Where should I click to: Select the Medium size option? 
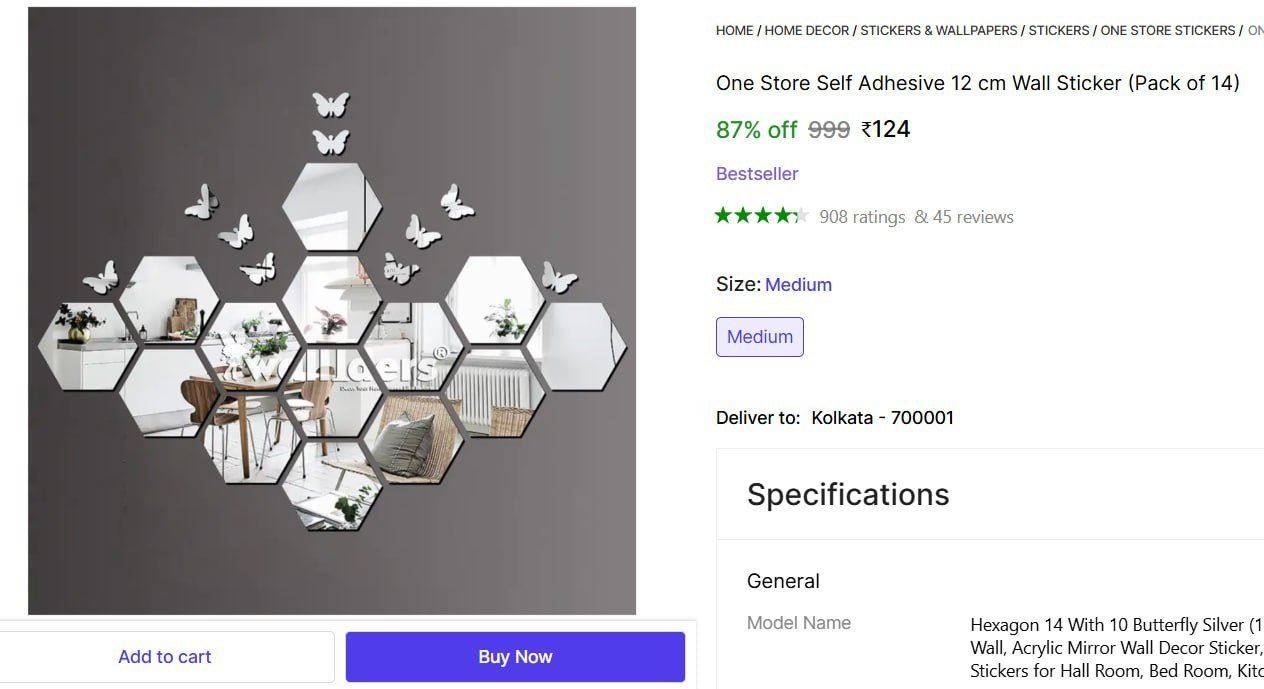pyautogui.click(x=760, y=337)
